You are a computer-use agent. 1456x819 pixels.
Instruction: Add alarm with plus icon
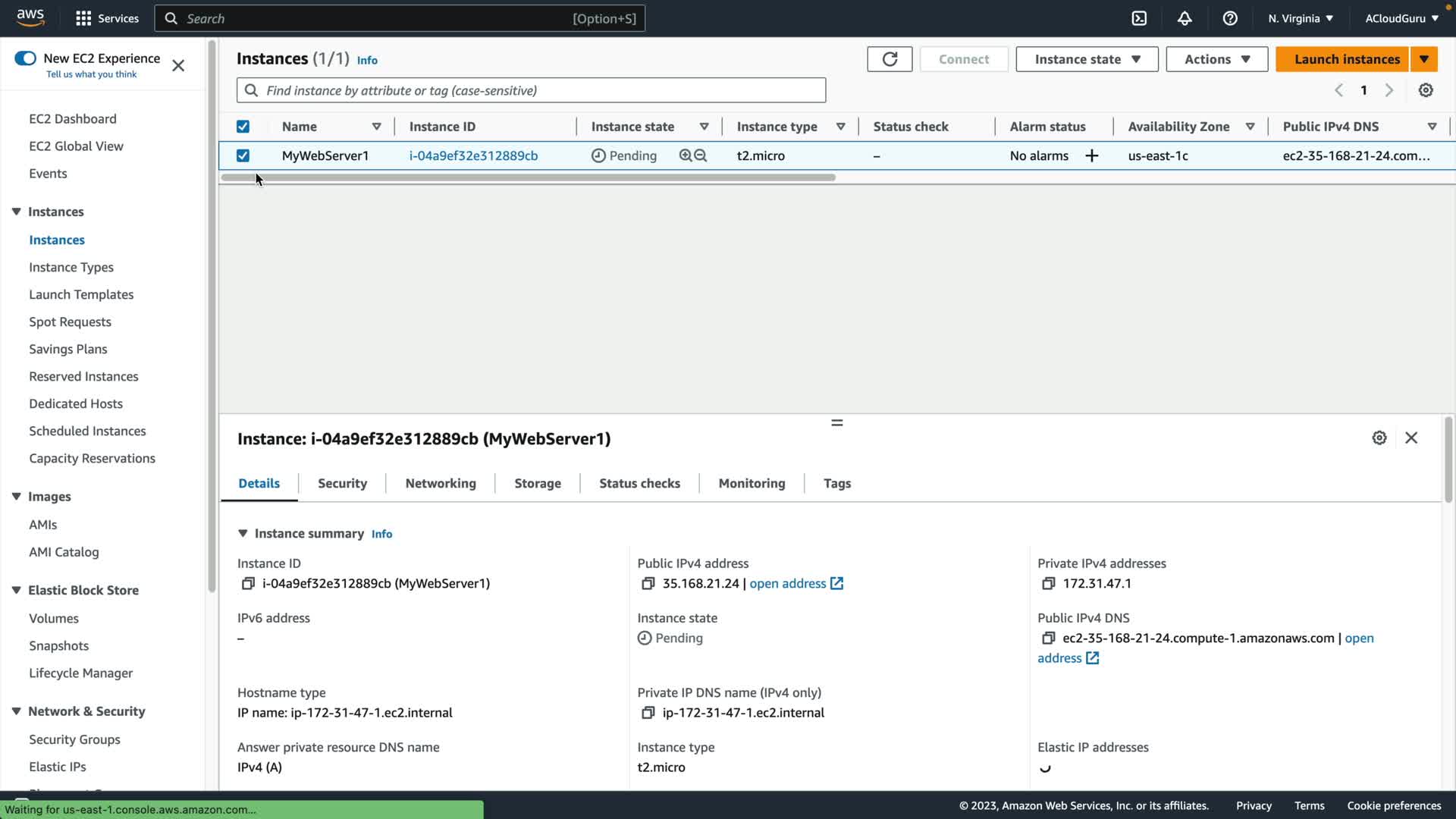coord(1092,155)
